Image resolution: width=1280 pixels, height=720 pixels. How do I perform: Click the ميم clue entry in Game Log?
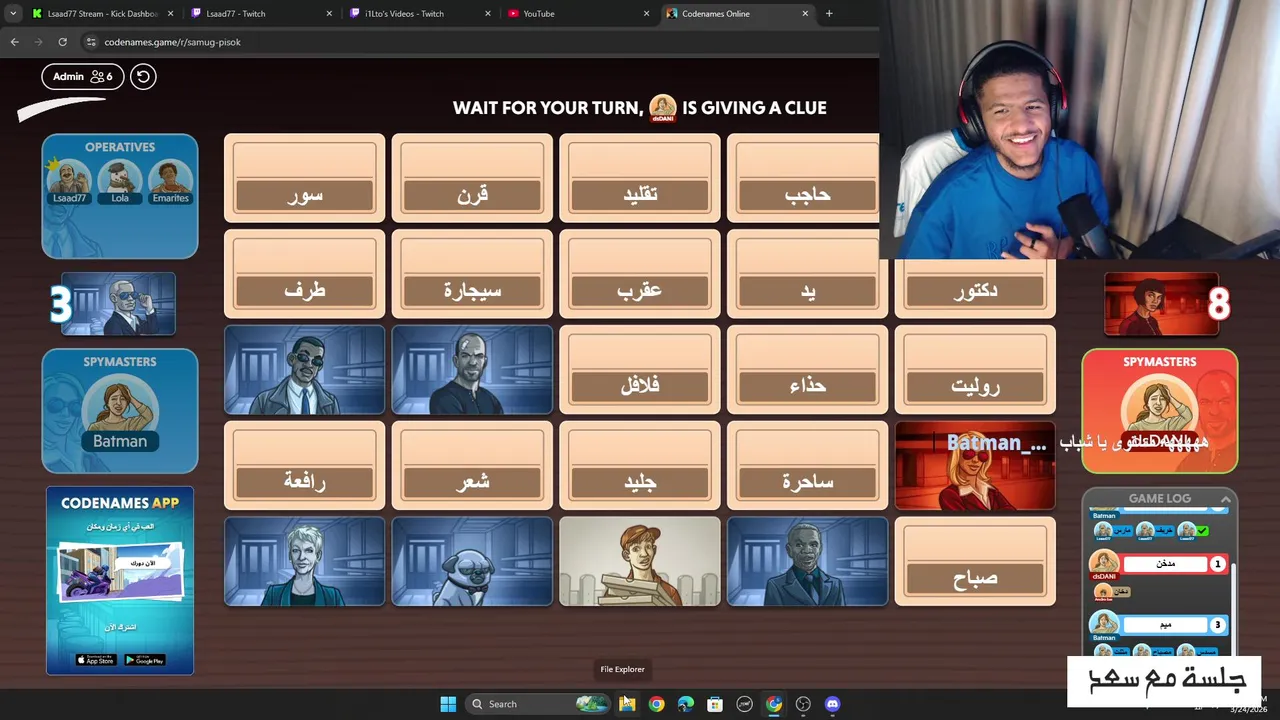pos(1166,625)
